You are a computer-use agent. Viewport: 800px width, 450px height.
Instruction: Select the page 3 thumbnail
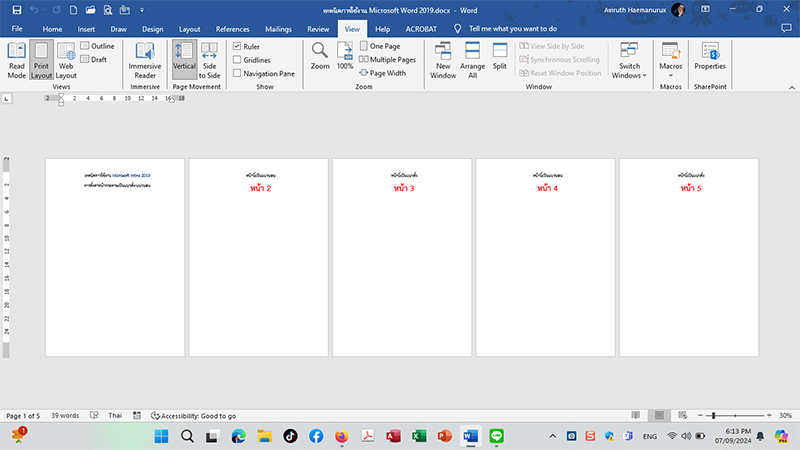[401, 257]
